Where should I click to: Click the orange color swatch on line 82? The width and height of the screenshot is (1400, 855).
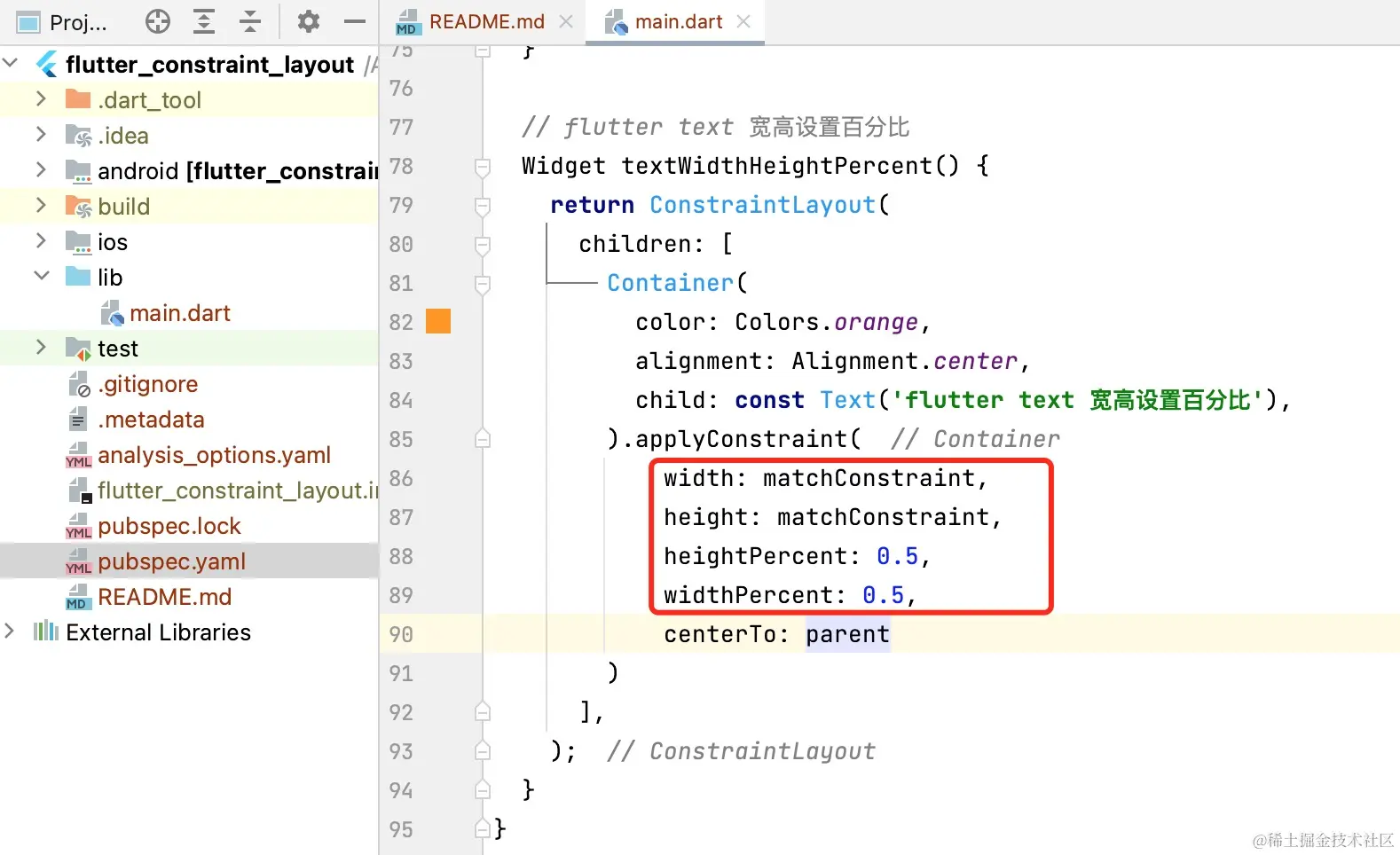tap(438, 321)
